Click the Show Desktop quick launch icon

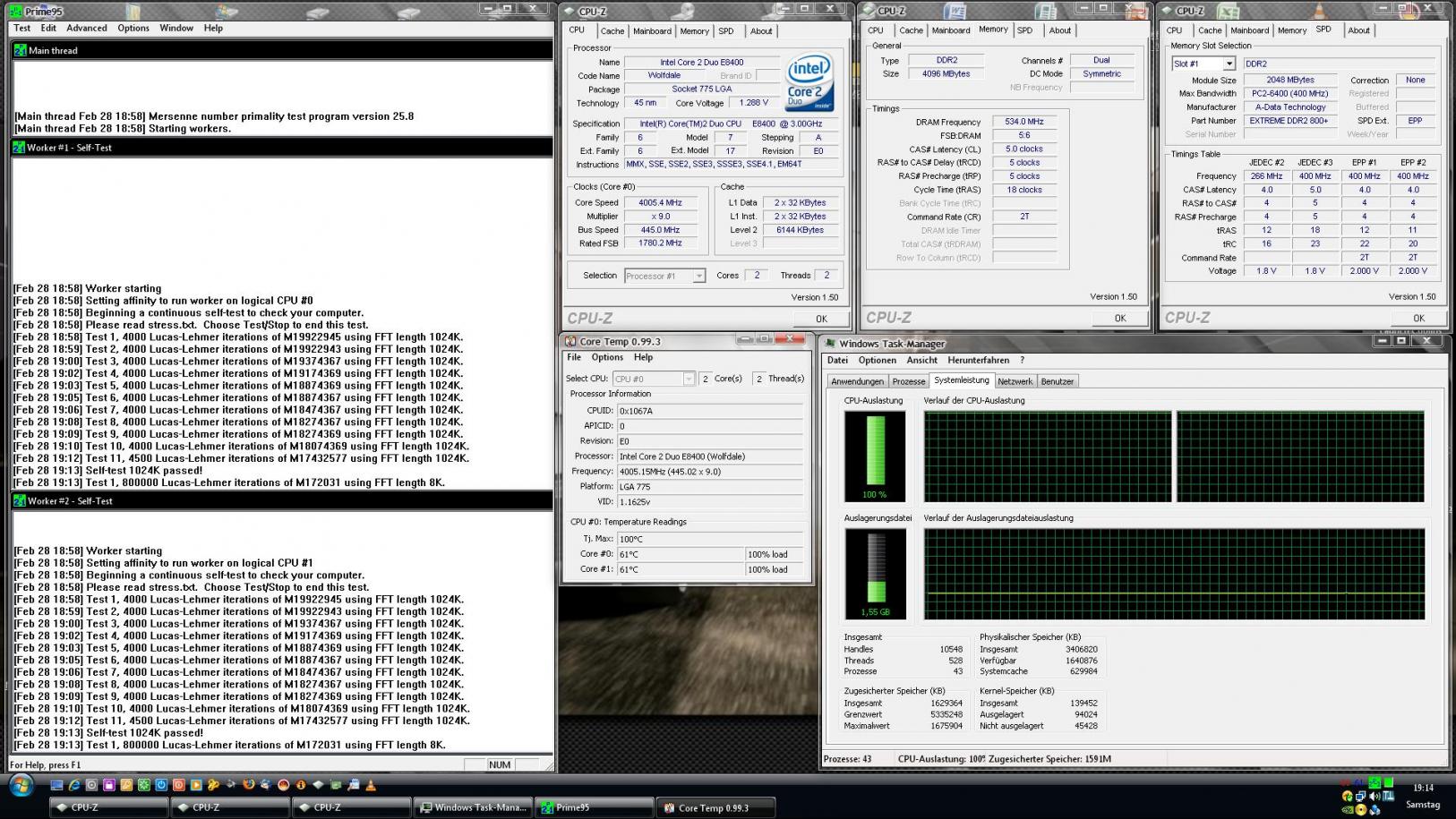click(x=56, y=785)
